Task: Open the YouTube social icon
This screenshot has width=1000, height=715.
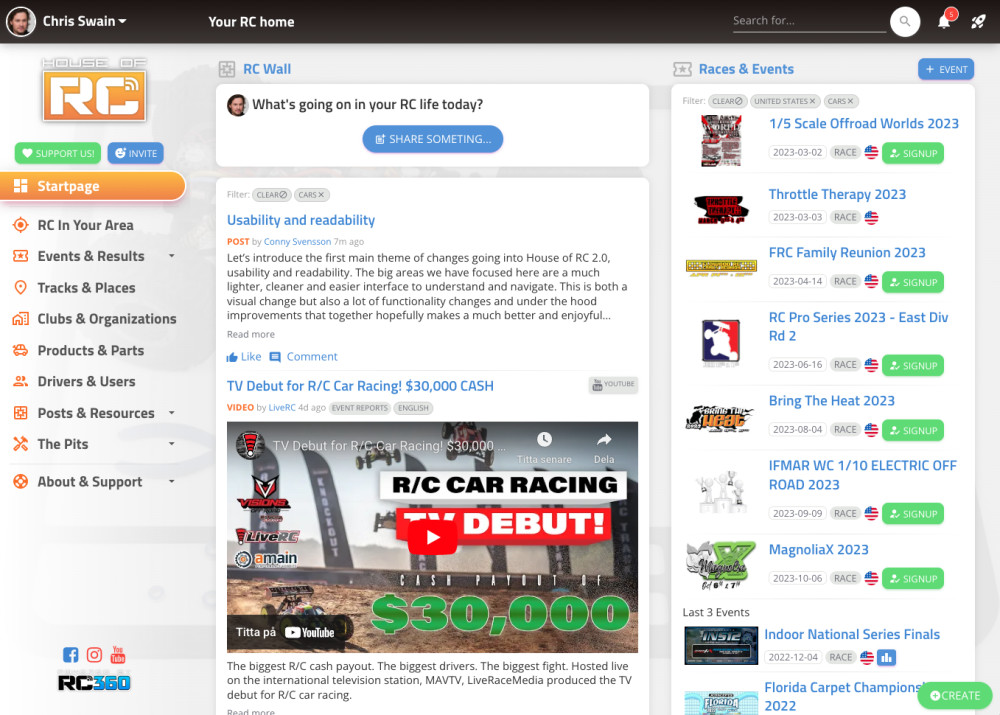Action: [x=118, y=655]
